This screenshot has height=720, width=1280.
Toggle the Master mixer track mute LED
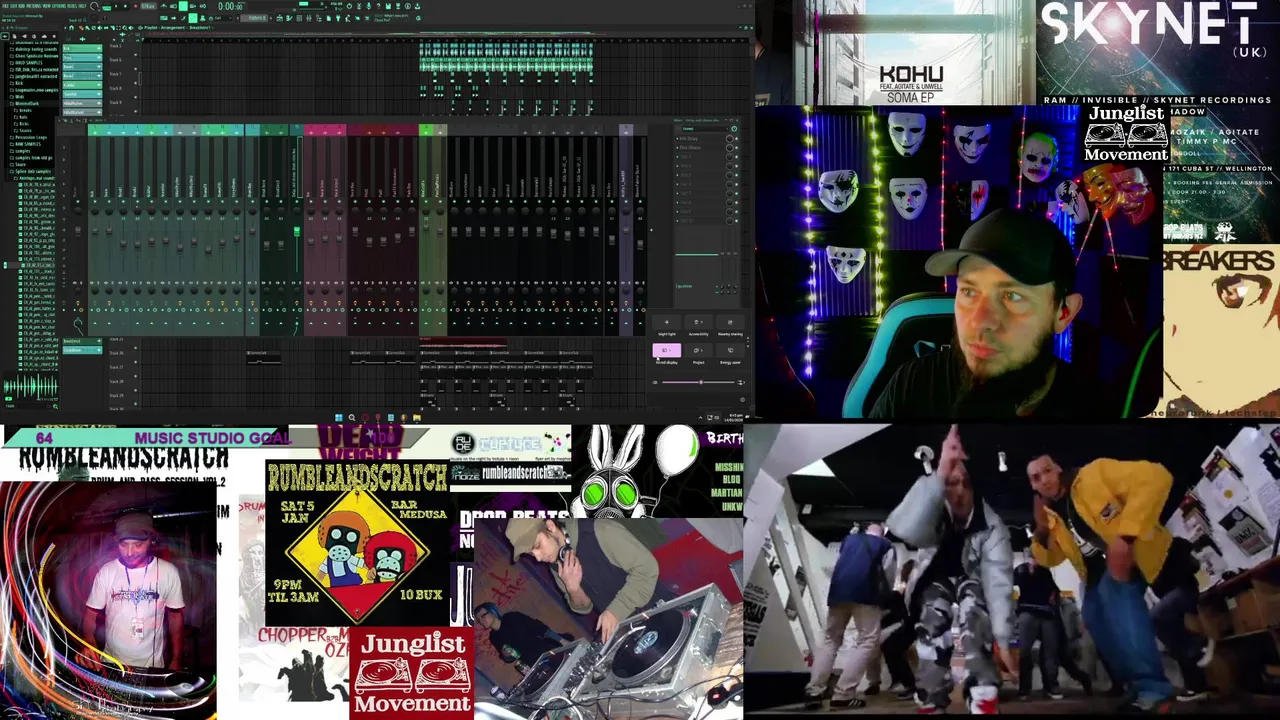point(77,202)
